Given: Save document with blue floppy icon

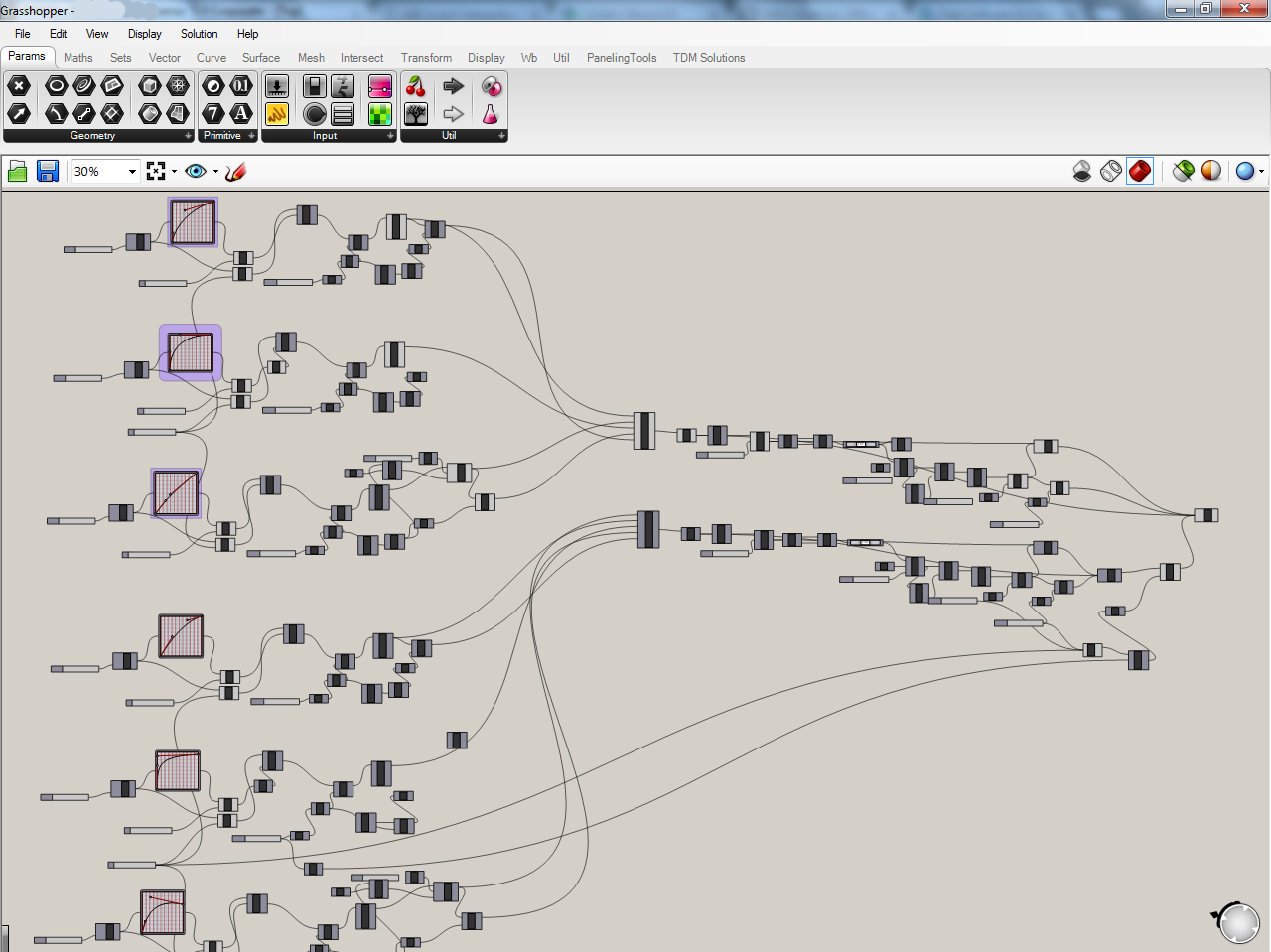Looking at the screenshot, I should click(47, 172).
